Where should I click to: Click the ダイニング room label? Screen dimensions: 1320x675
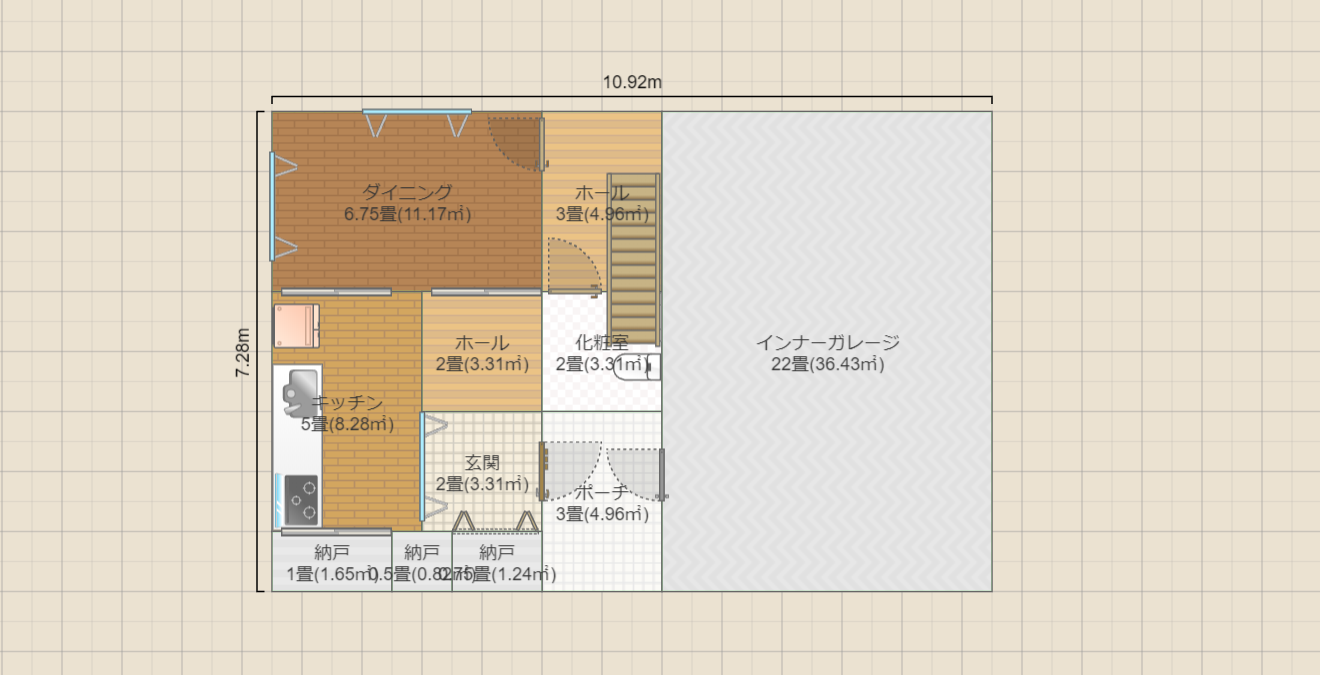point(407,192)
